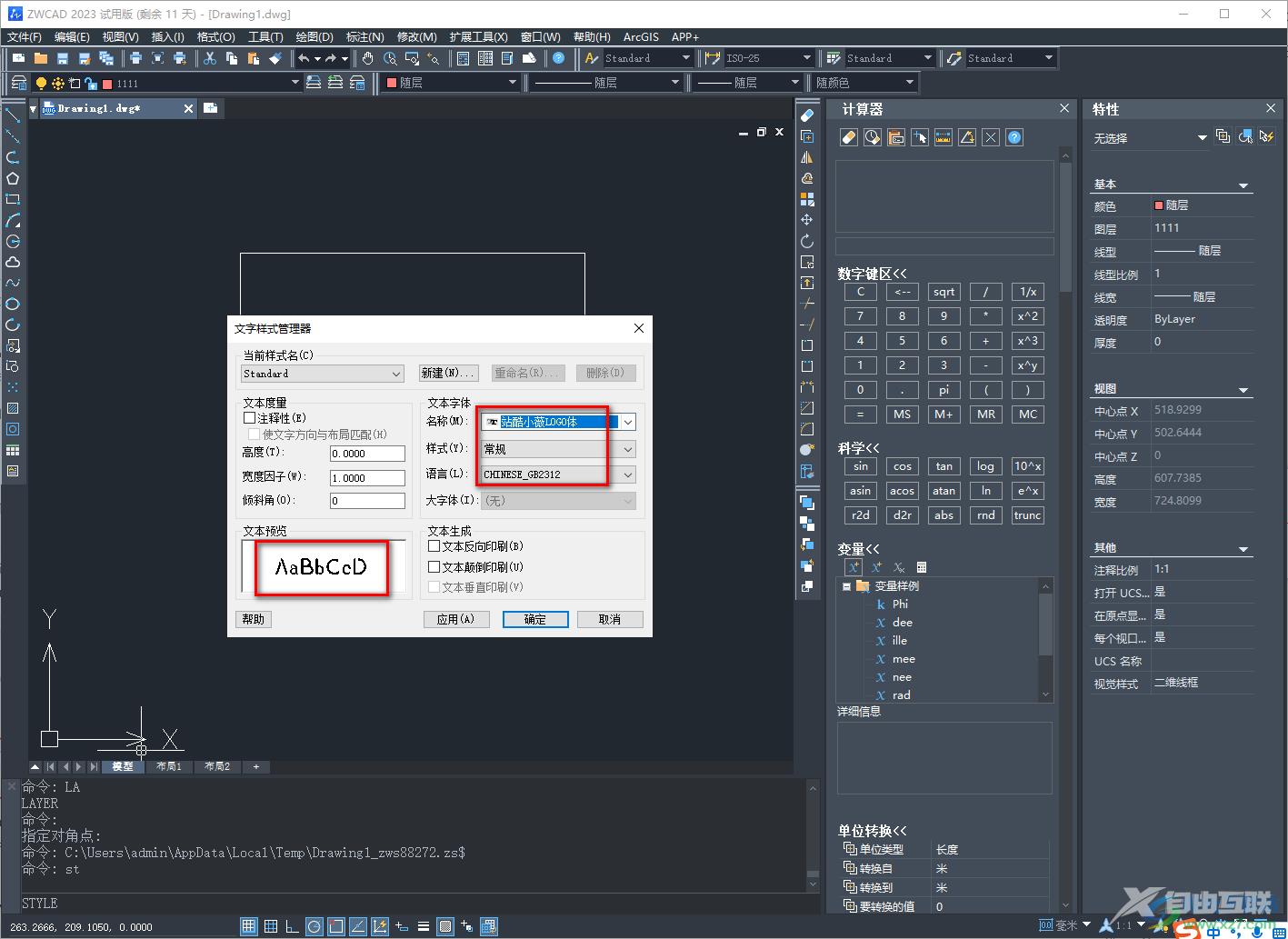This screenshot has width=1288, height=939.
Task: Collapse the 科学 section
Action: (859, 448)
